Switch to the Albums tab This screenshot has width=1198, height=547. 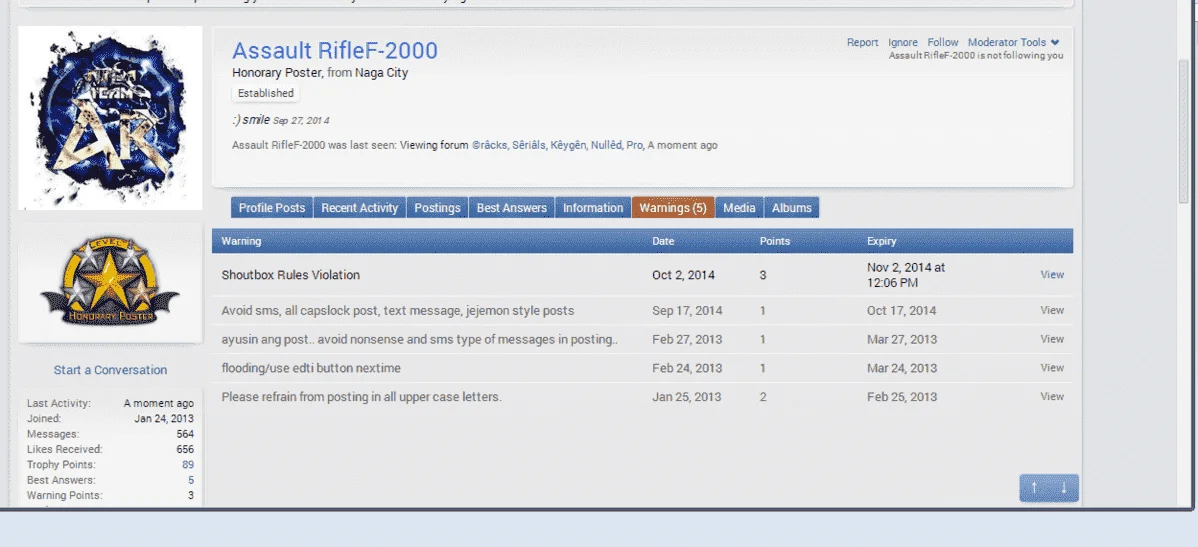[x=792, y=208]
